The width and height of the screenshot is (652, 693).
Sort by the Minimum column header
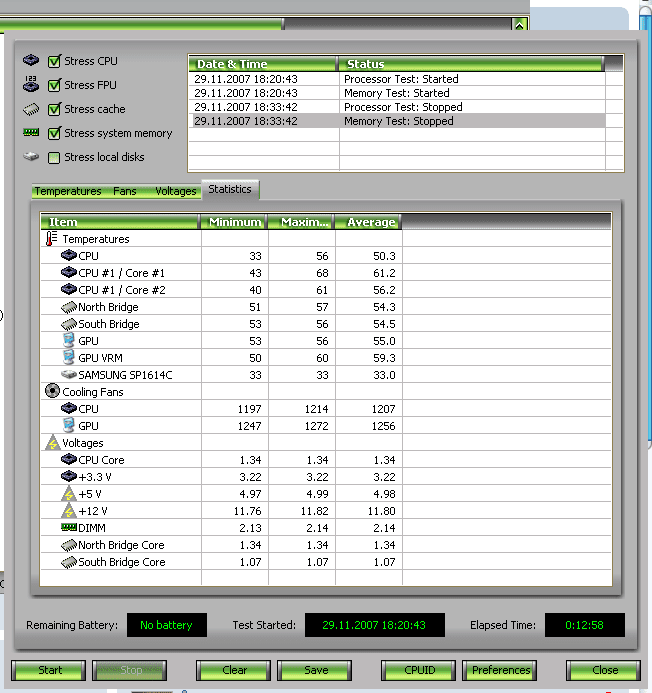point(234,222)
